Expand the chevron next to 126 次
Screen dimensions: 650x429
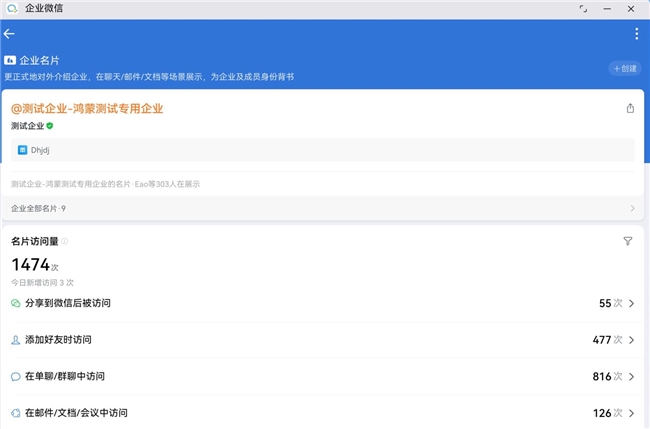pyautogui.click(x=631, y=413)
